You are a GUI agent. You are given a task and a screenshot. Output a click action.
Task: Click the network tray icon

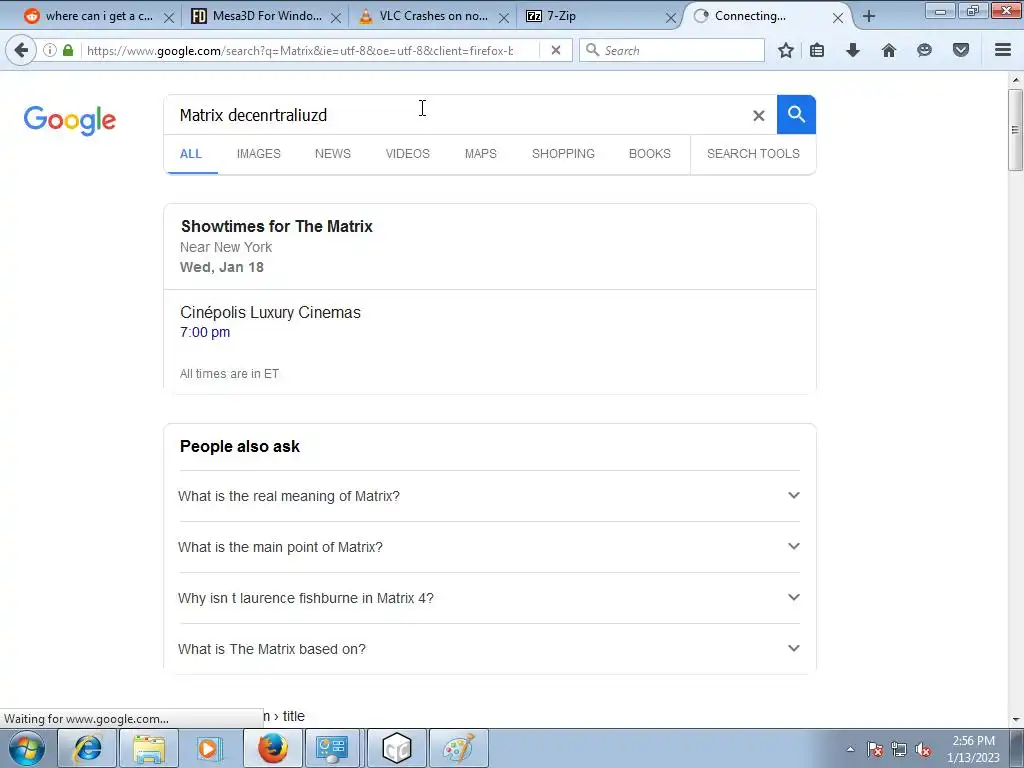899,749
